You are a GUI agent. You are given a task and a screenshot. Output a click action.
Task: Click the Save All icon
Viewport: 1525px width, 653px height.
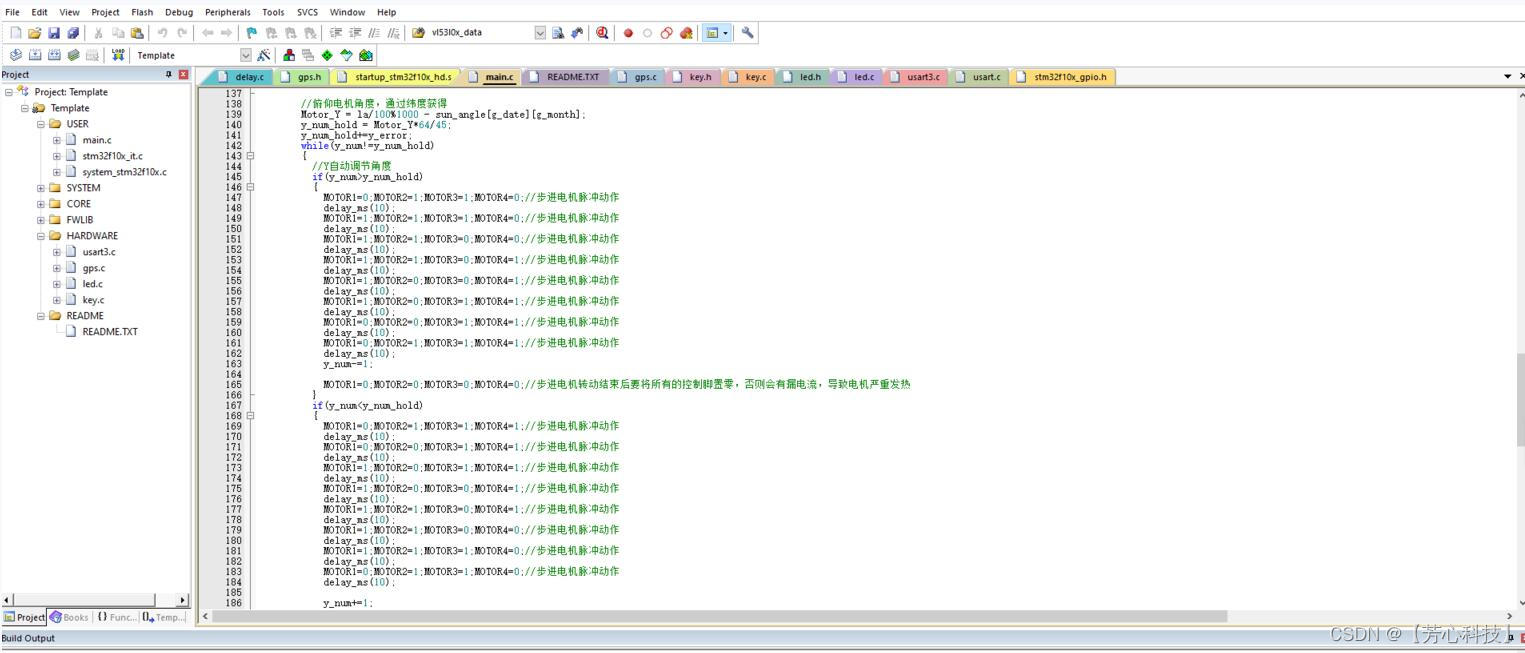(73, 33)
